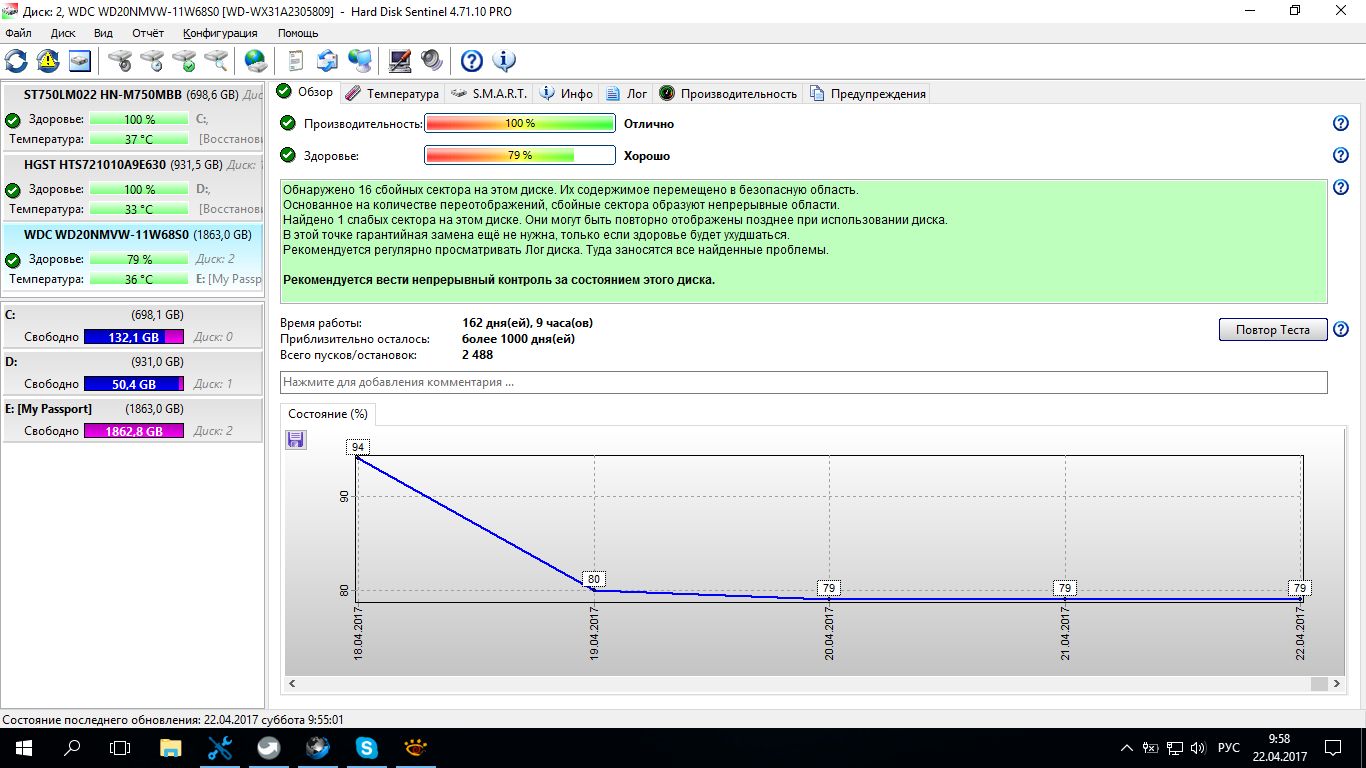
Task: Click the Повтор Теста button
Action: [x=1273, y=330]
